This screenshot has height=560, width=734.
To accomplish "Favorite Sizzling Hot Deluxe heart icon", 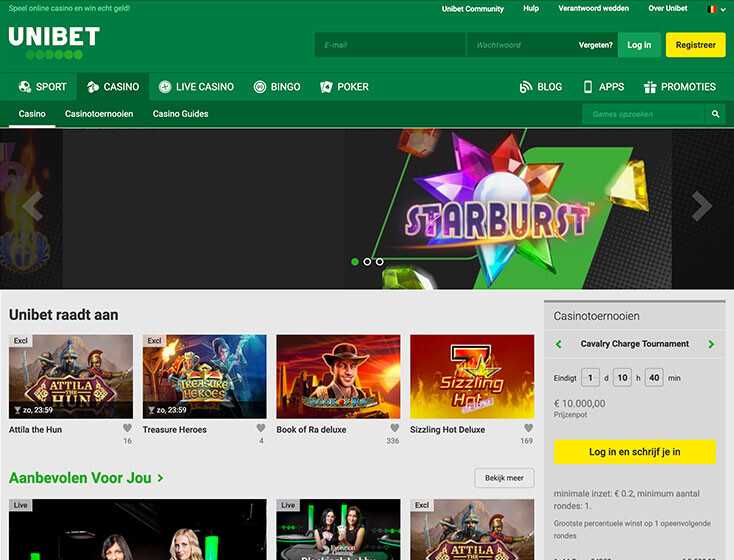I will tap(529, 428).
